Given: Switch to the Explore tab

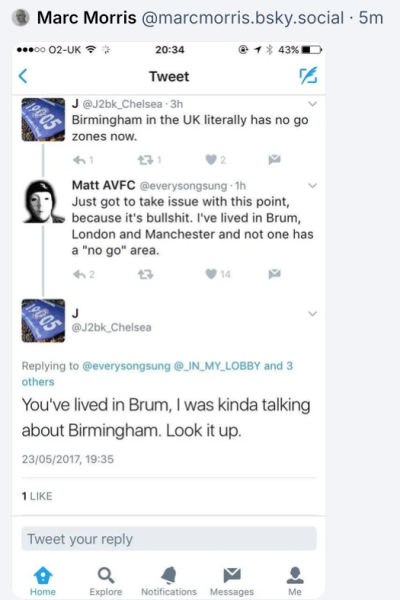Looking at the screenshot, I should (x=106, y=581).
